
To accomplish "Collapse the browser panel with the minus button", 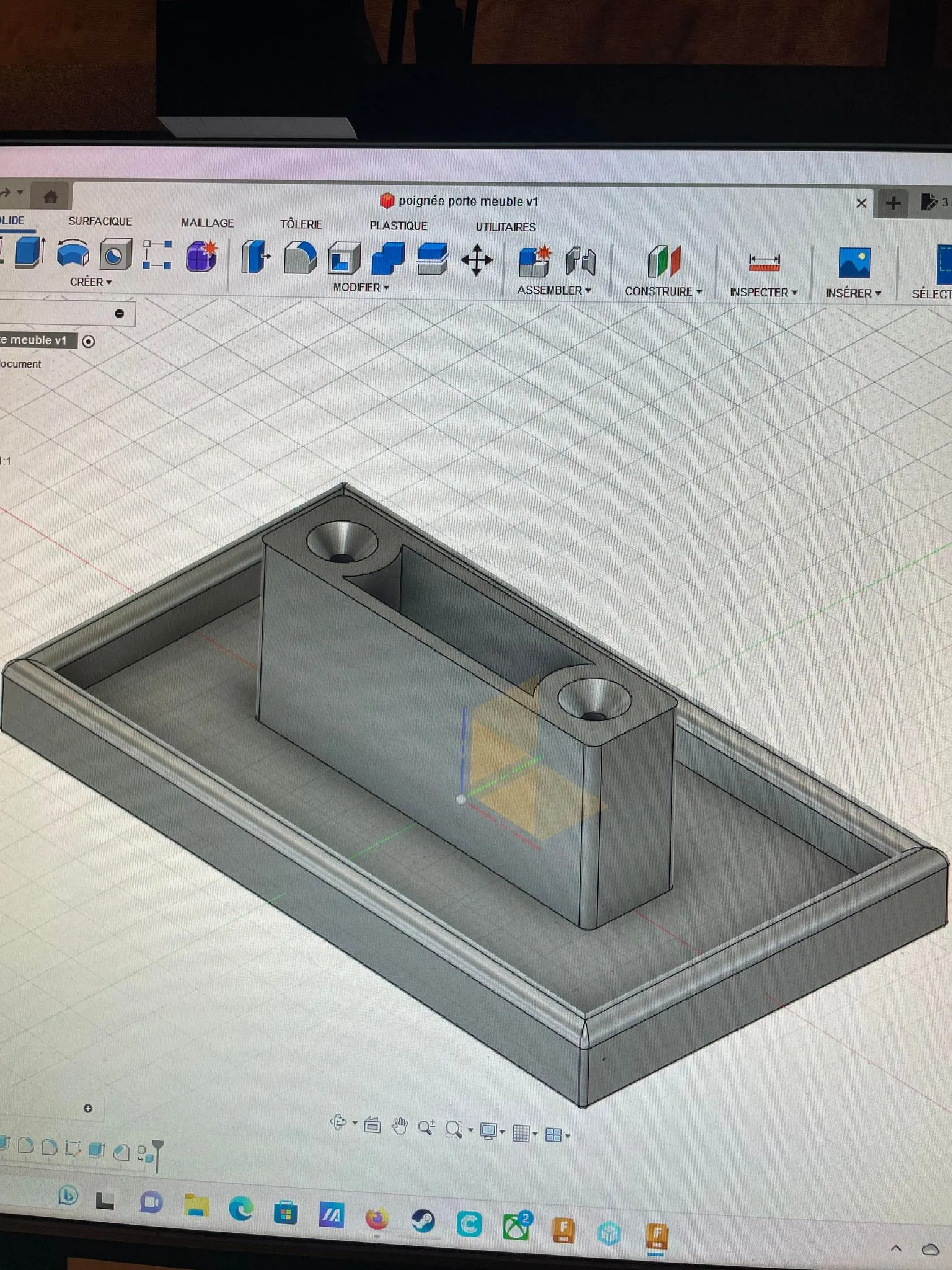I will point(120,314).
